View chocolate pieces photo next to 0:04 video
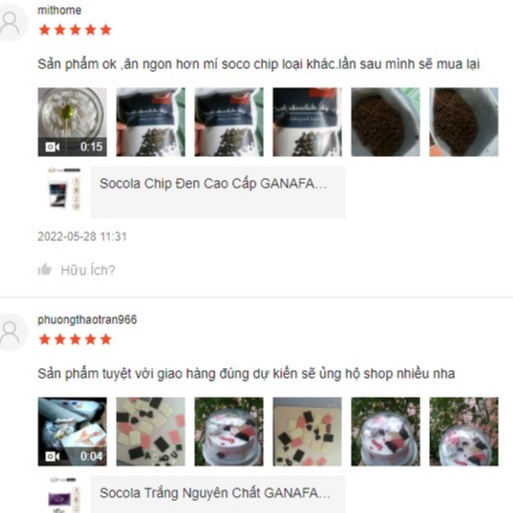This screenshot has width=513, height=513. pos(151,431)
